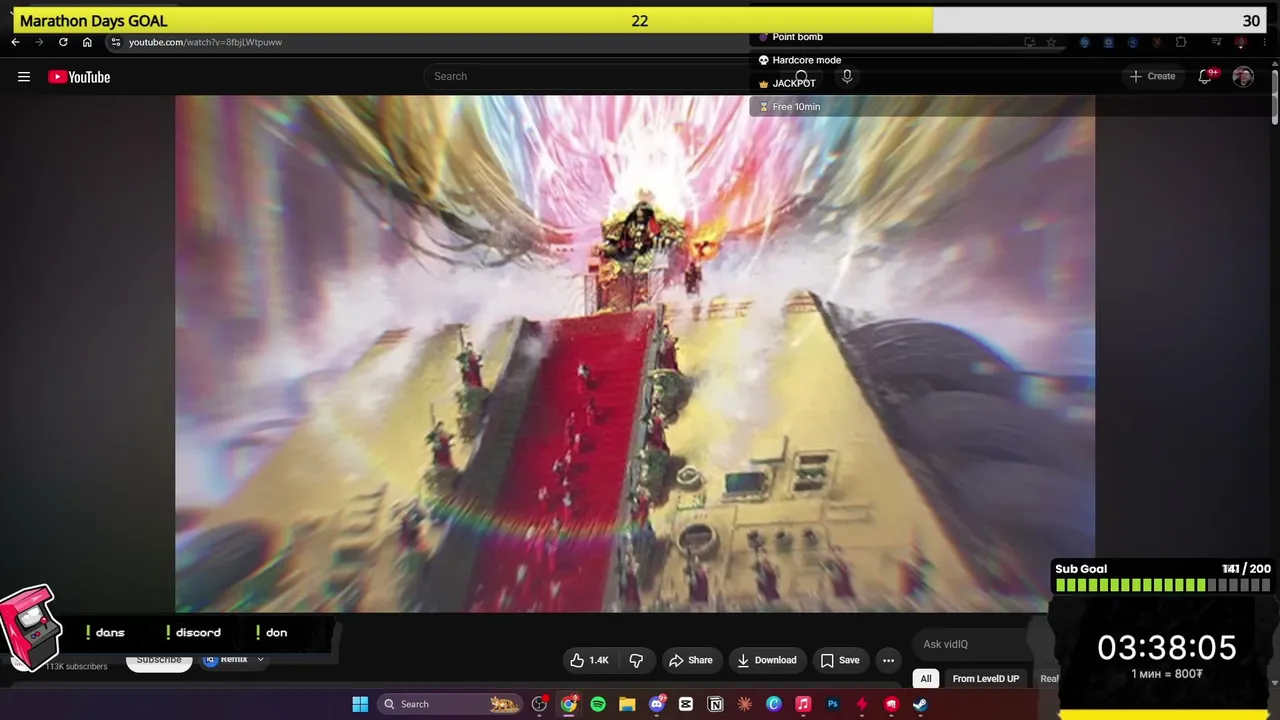Open the browser extensions puzzle icon

coord(1181,42)
